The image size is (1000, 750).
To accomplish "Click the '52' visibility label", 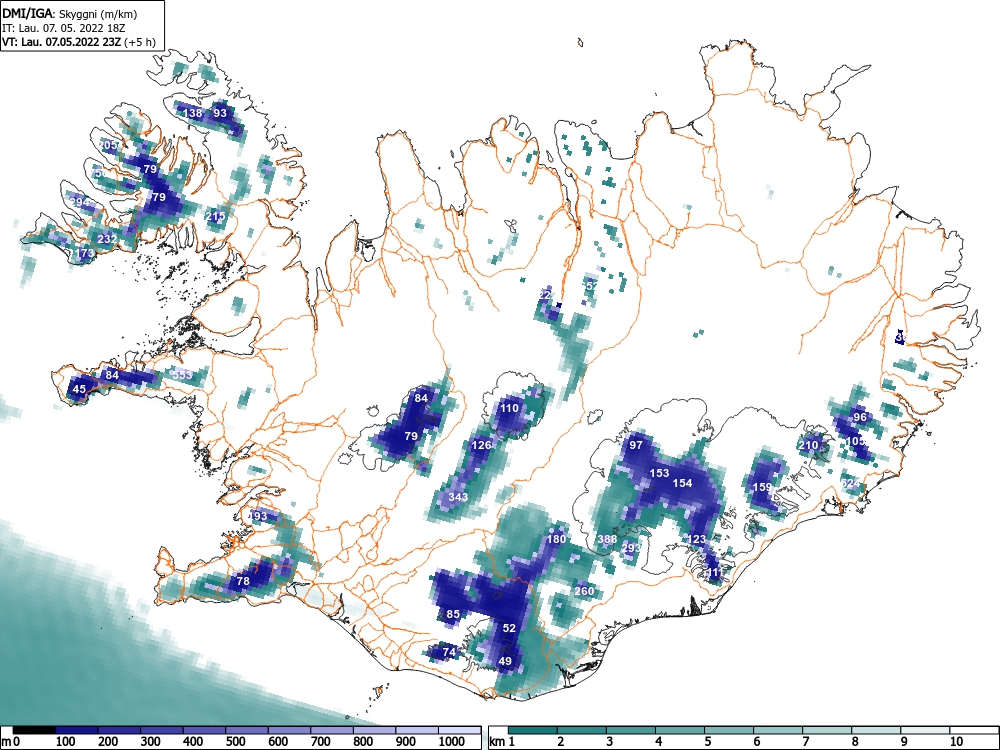I will click(509, 628).
